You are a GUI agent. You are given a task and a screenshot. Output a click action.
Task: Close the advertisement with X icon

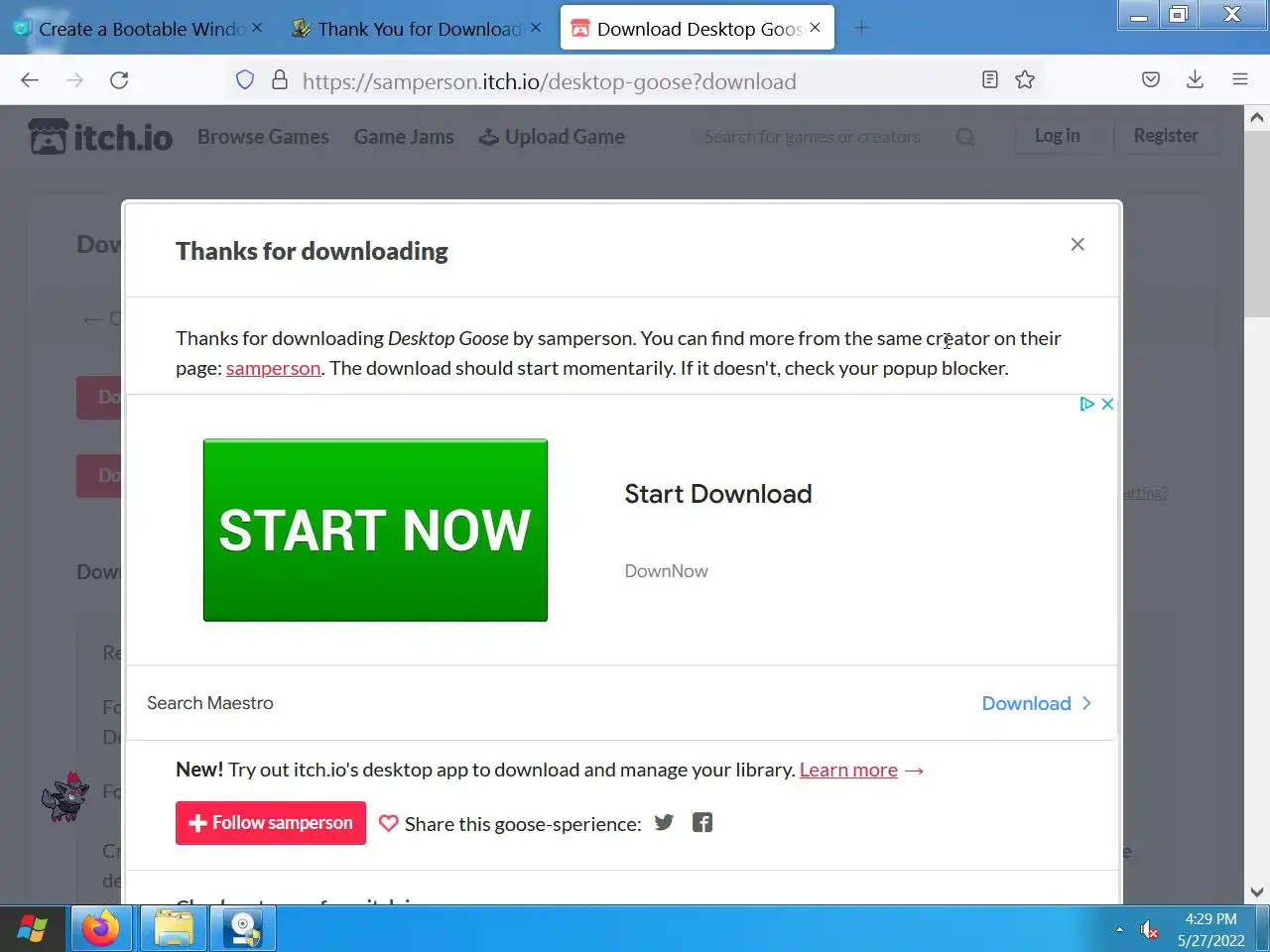coord(1107,404)
